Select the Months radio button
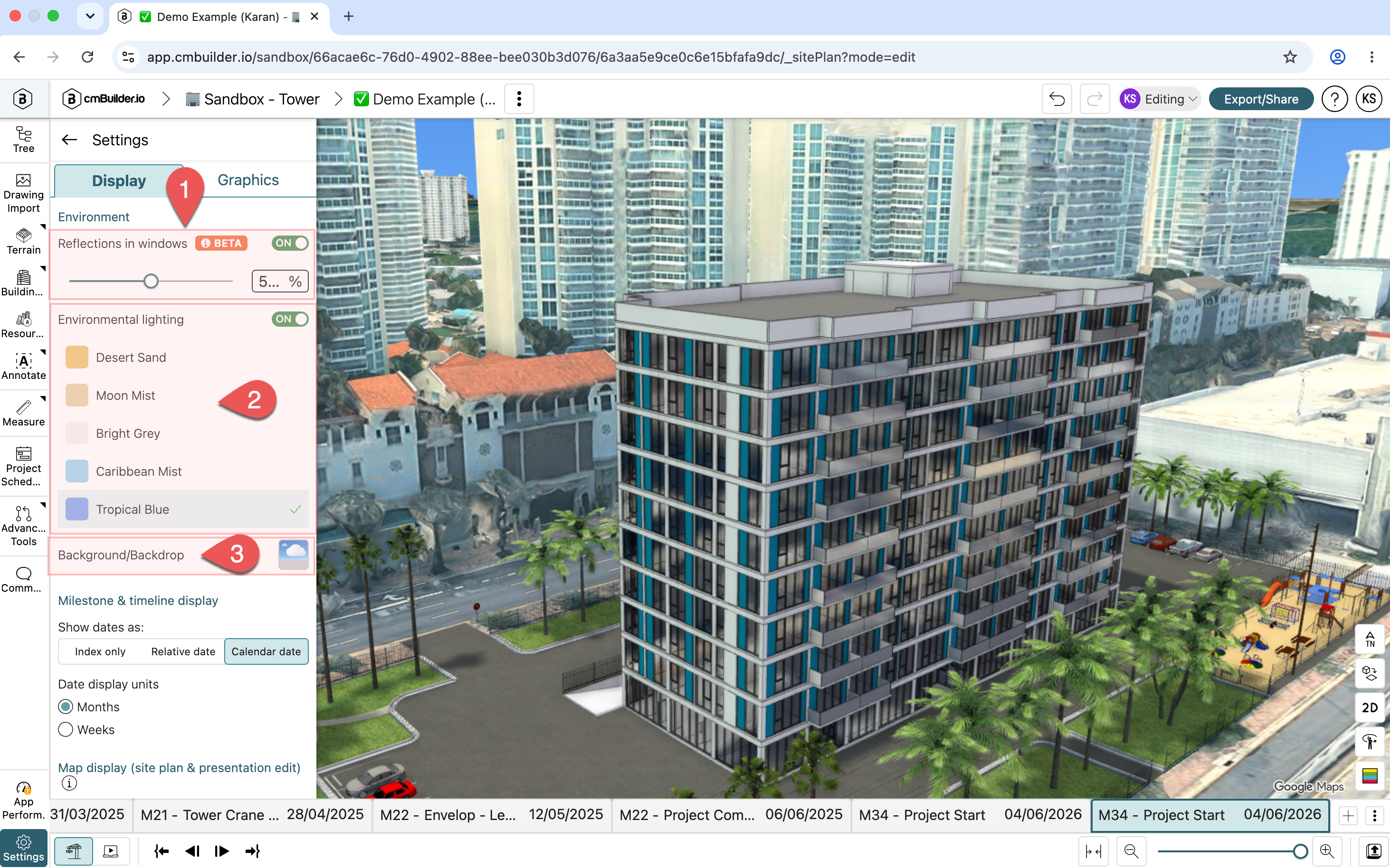This screenshot has width=1390, height=868. click(x=66, y=707)
